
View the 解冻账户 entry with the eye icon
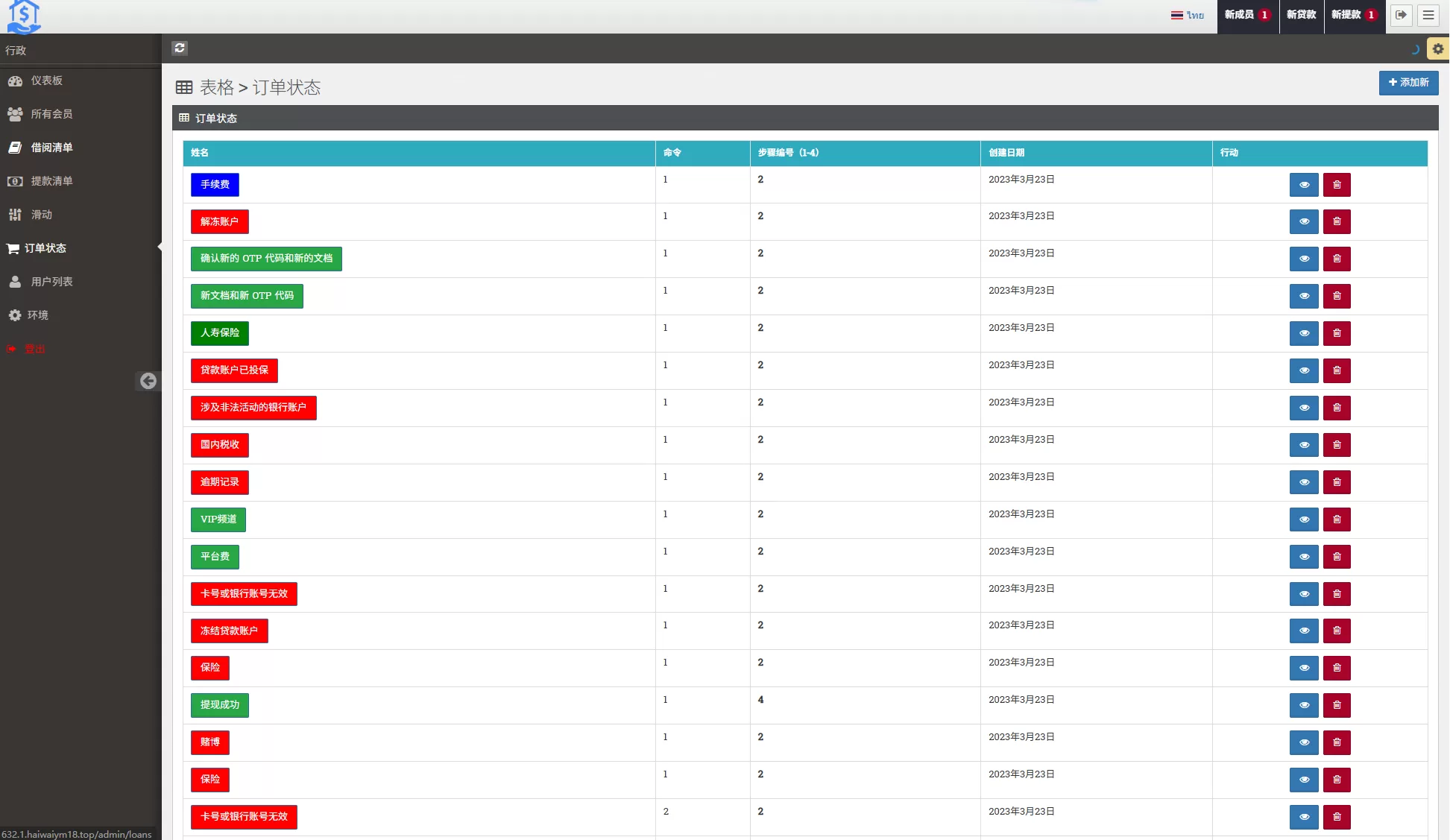(x=1304, y=222)
